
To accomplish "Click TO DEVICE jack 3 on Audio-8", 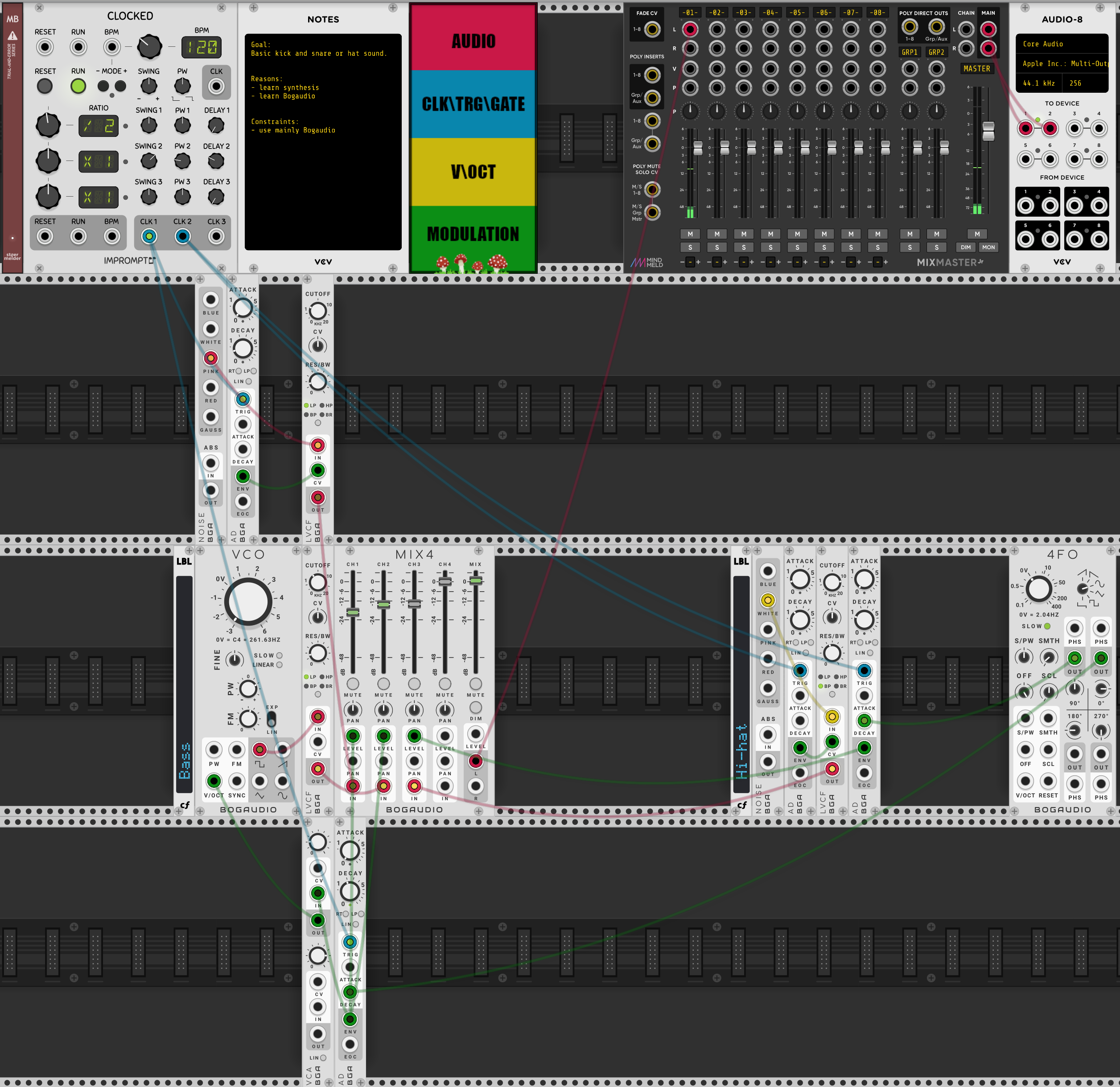I will click(x=1074, y=128).
